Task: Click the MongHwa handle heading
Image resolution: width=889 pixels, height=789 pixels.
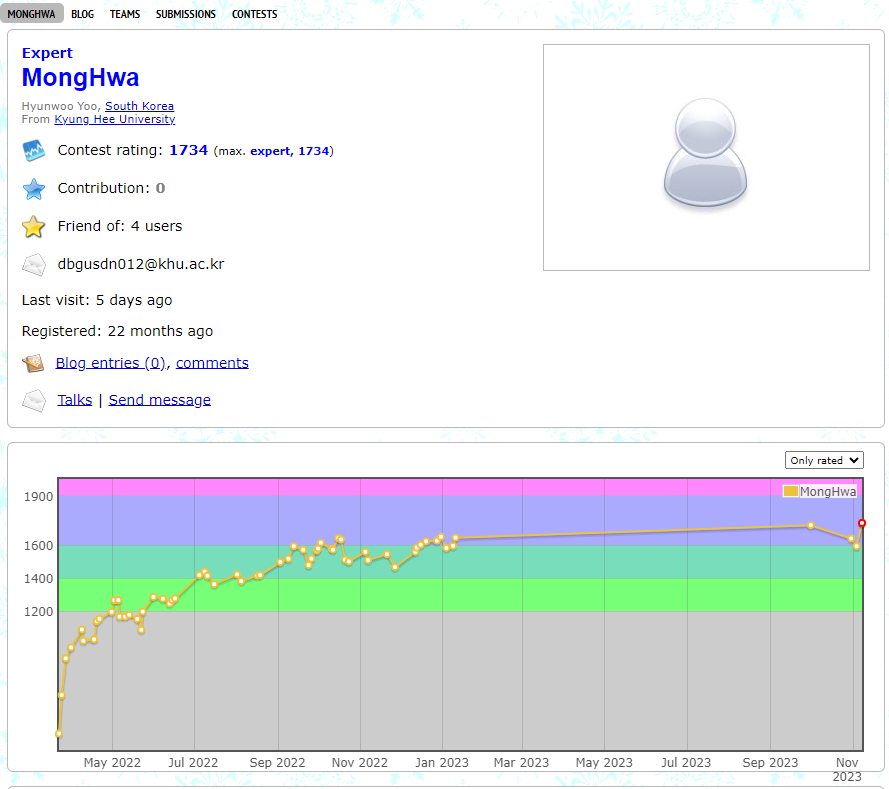Action: click(81, 78)
